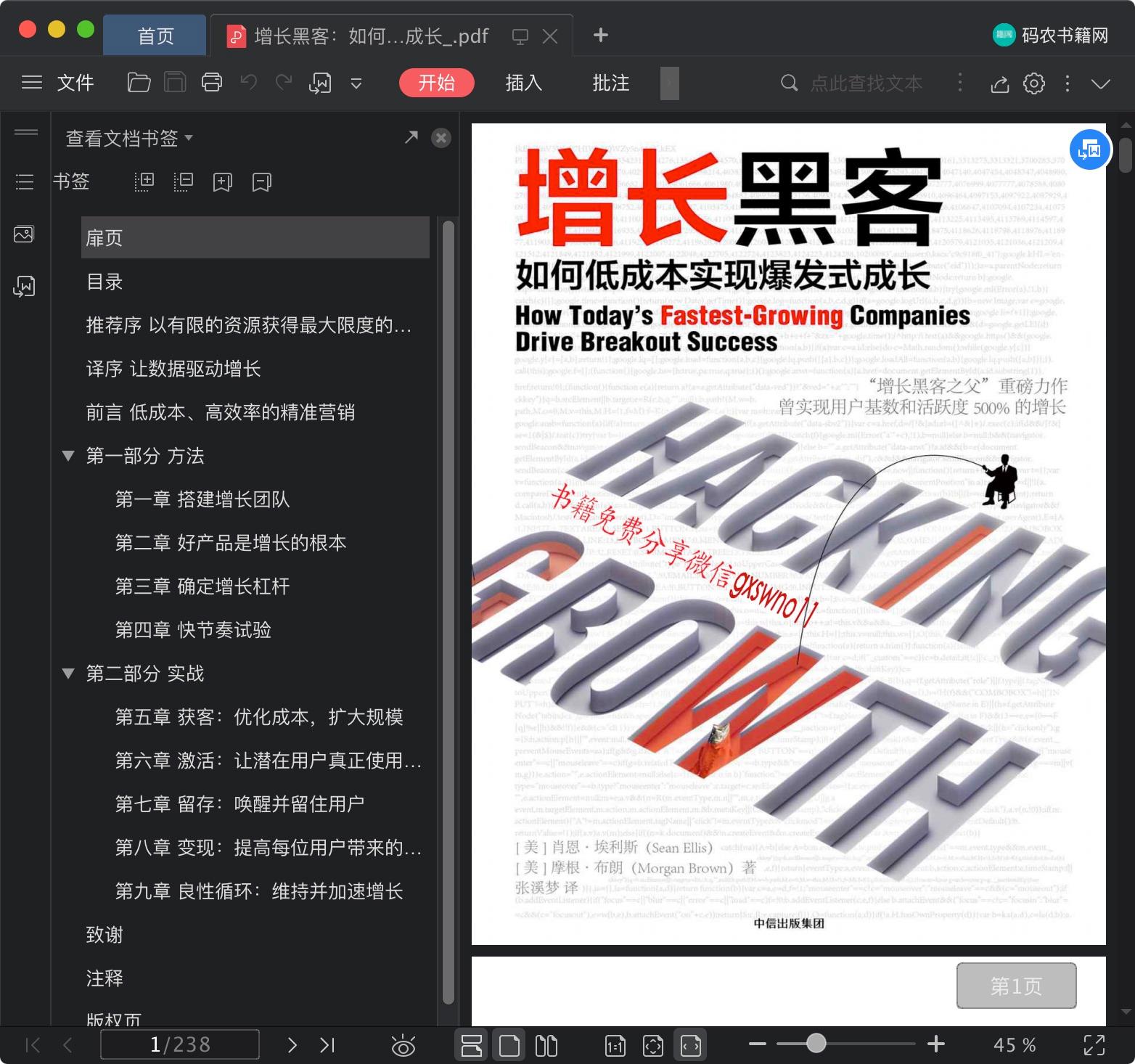Screen dimensions: 1135x1064
Task: Click the 第1页 page label button
Action: pos(1016,986)
